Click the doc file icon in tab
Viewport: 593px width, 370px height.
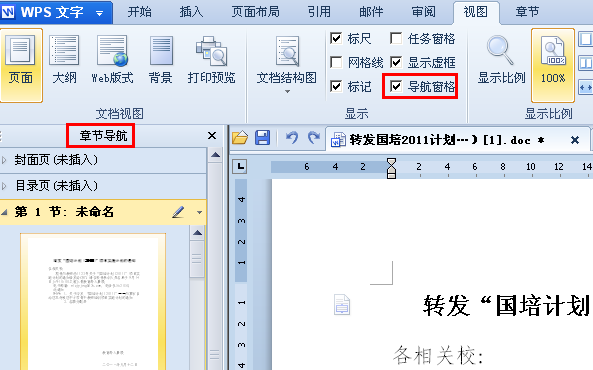(338, 140)
